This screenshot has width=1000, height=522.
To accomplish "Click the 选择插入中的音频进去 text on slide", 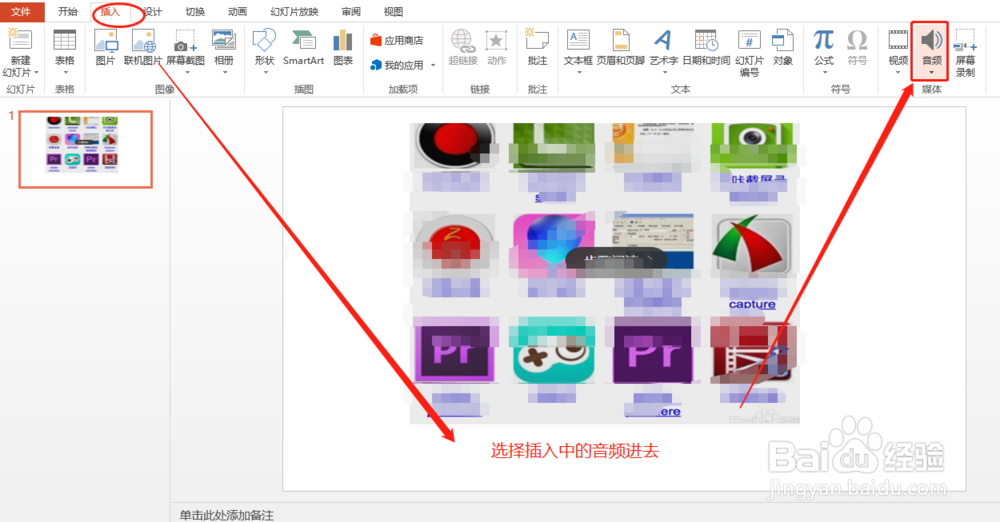I will [575, 451].
